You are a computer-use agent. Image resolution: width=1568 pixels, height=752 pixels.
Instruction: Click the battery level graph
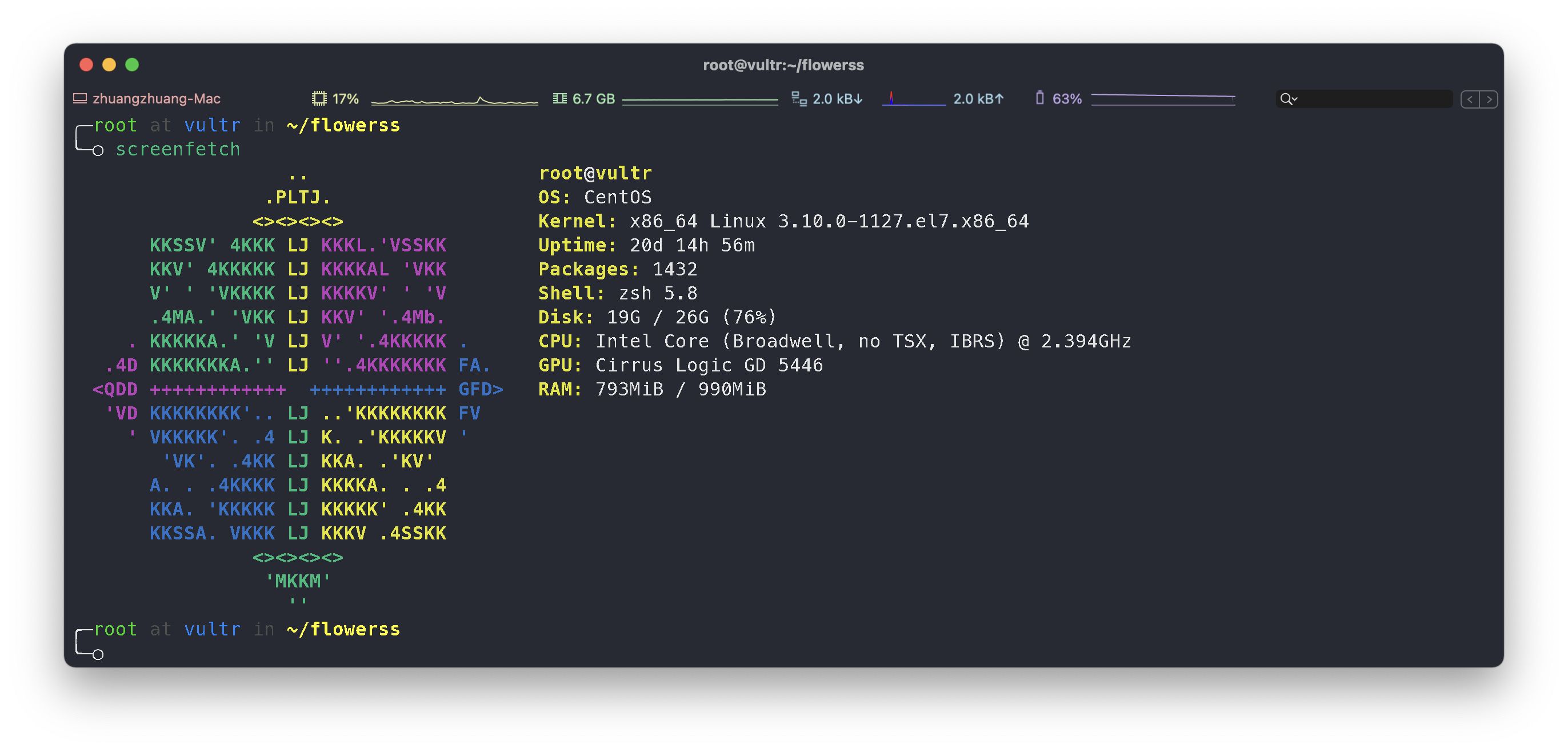click(1163, 99)
